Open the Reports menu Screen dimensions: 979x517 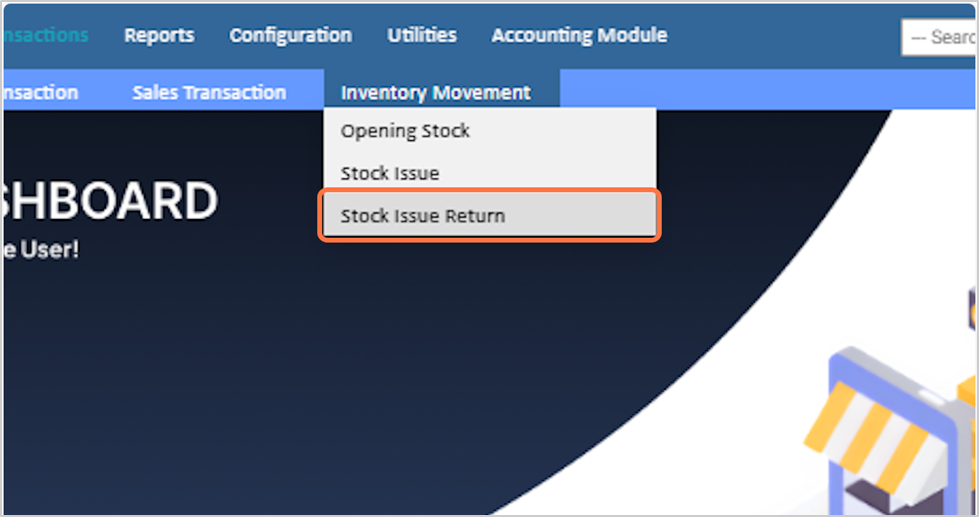click(x=159, y=35)
